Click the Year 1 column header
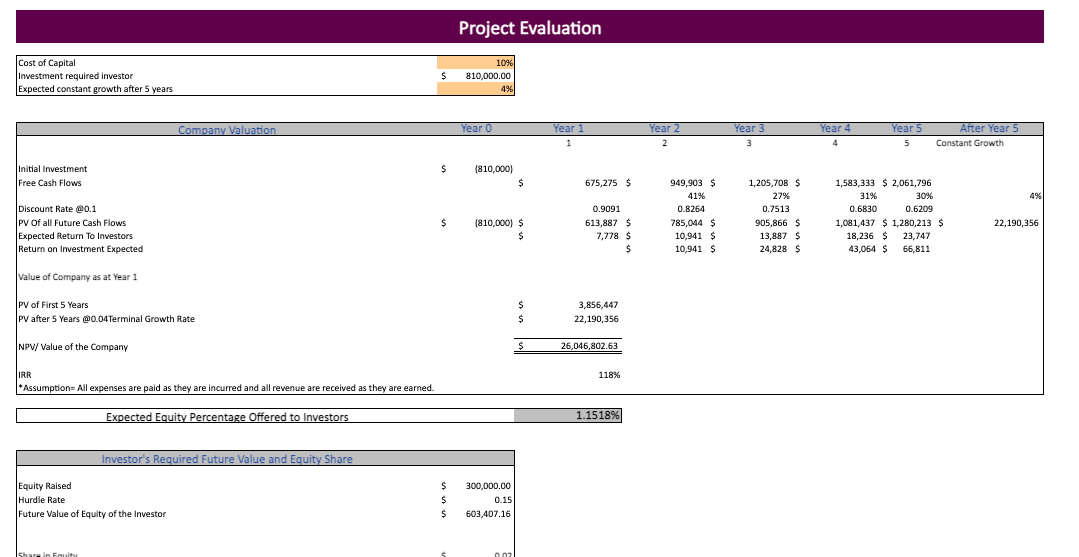Image resolution: width=1079 pixels, height=557 pixels. [568, 129]
